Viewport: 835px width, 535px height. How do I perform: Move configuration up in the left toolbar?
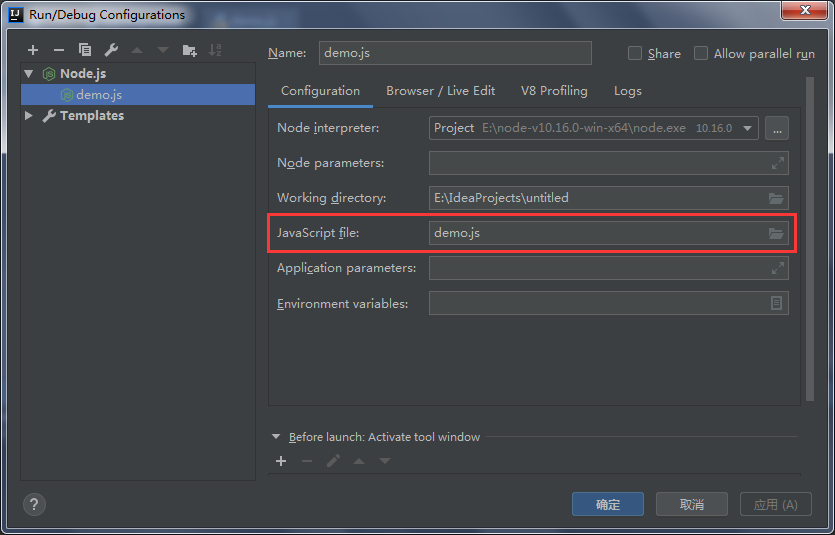(x=137, y=50)
